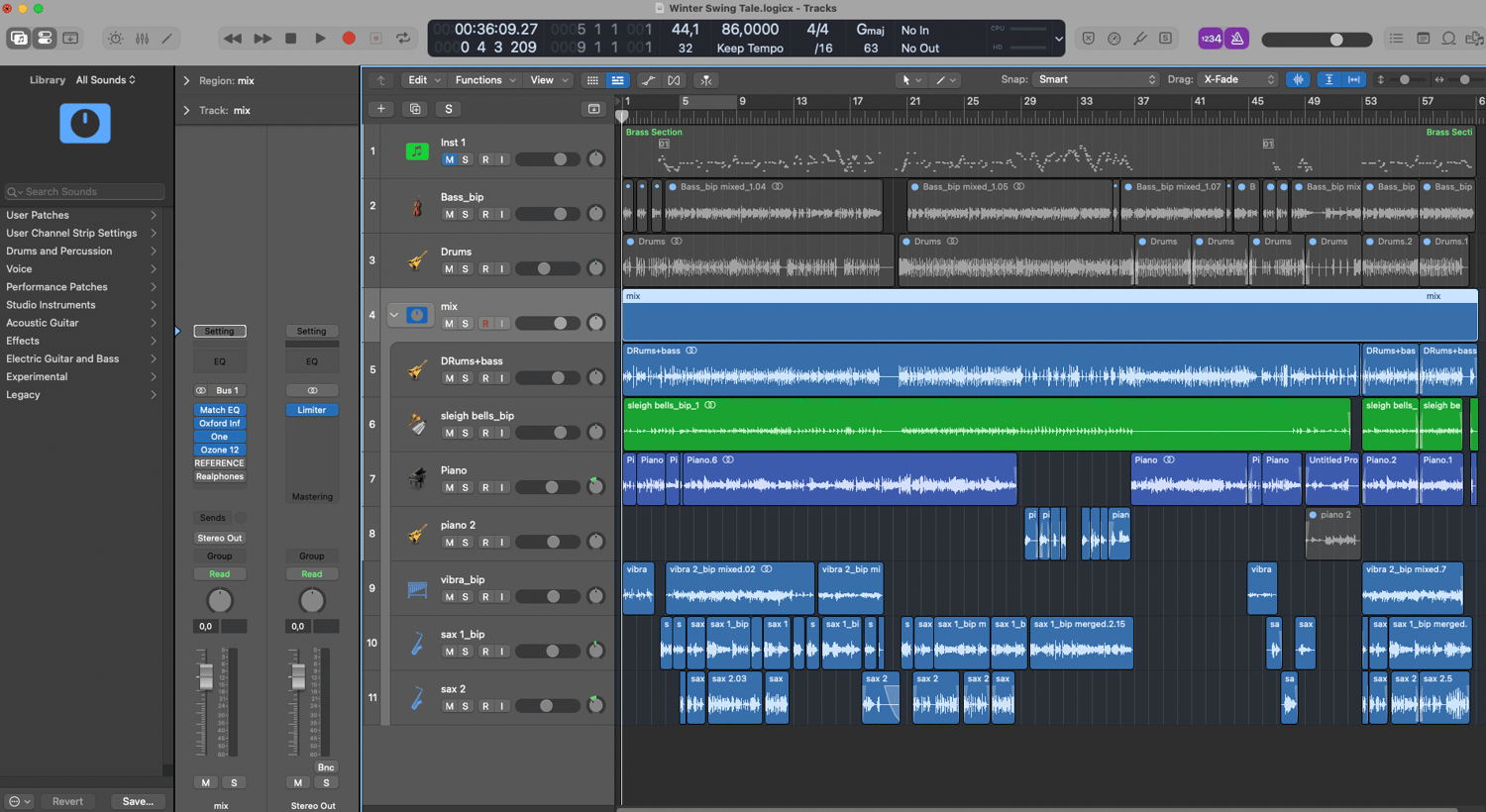
Task: Click the add new track plus button
Action: [381, 109]
